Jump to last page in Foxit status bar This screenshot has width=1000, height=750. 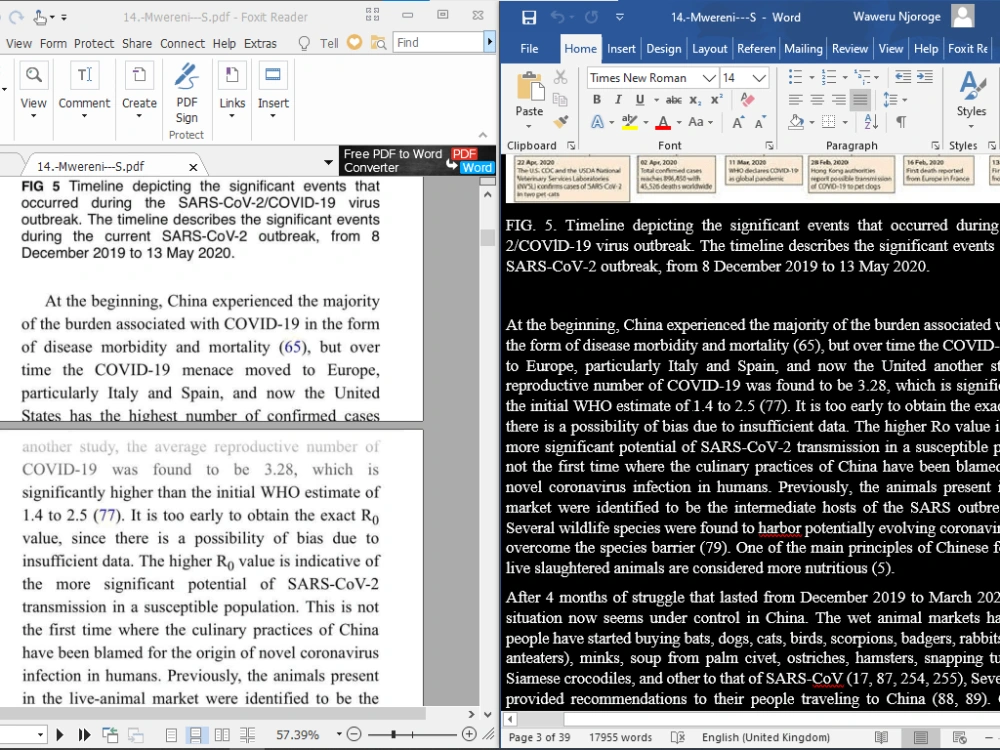click(x=84, y=735)
